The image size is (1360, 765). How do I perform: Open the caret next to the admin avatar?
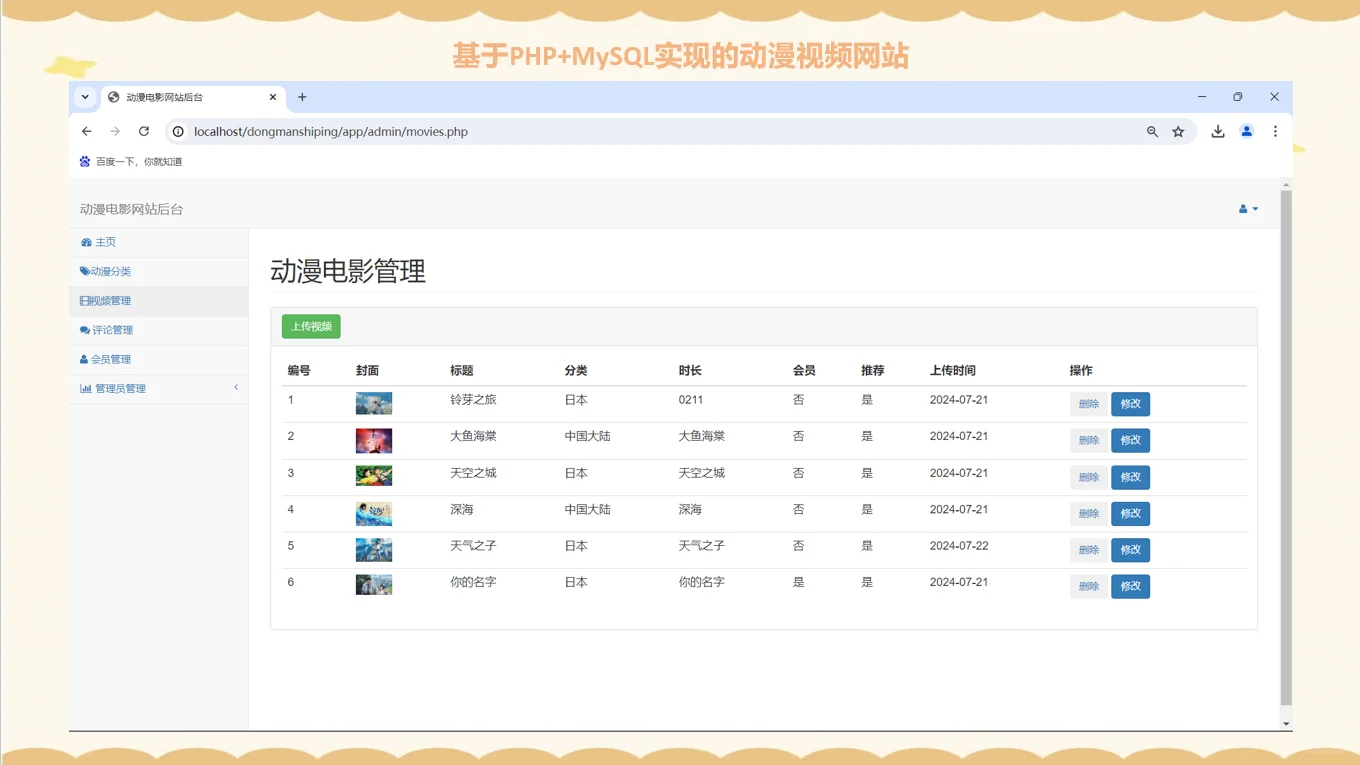pos(1254,210)
